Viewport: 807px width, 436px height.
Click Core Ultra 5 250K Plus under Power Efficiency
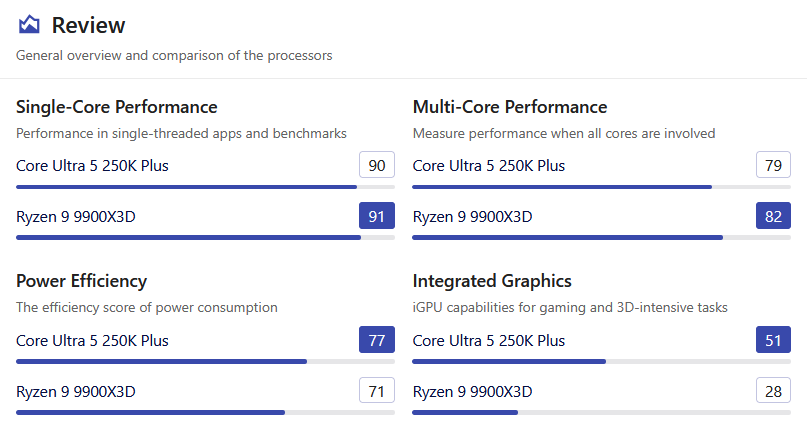[92, 341]
